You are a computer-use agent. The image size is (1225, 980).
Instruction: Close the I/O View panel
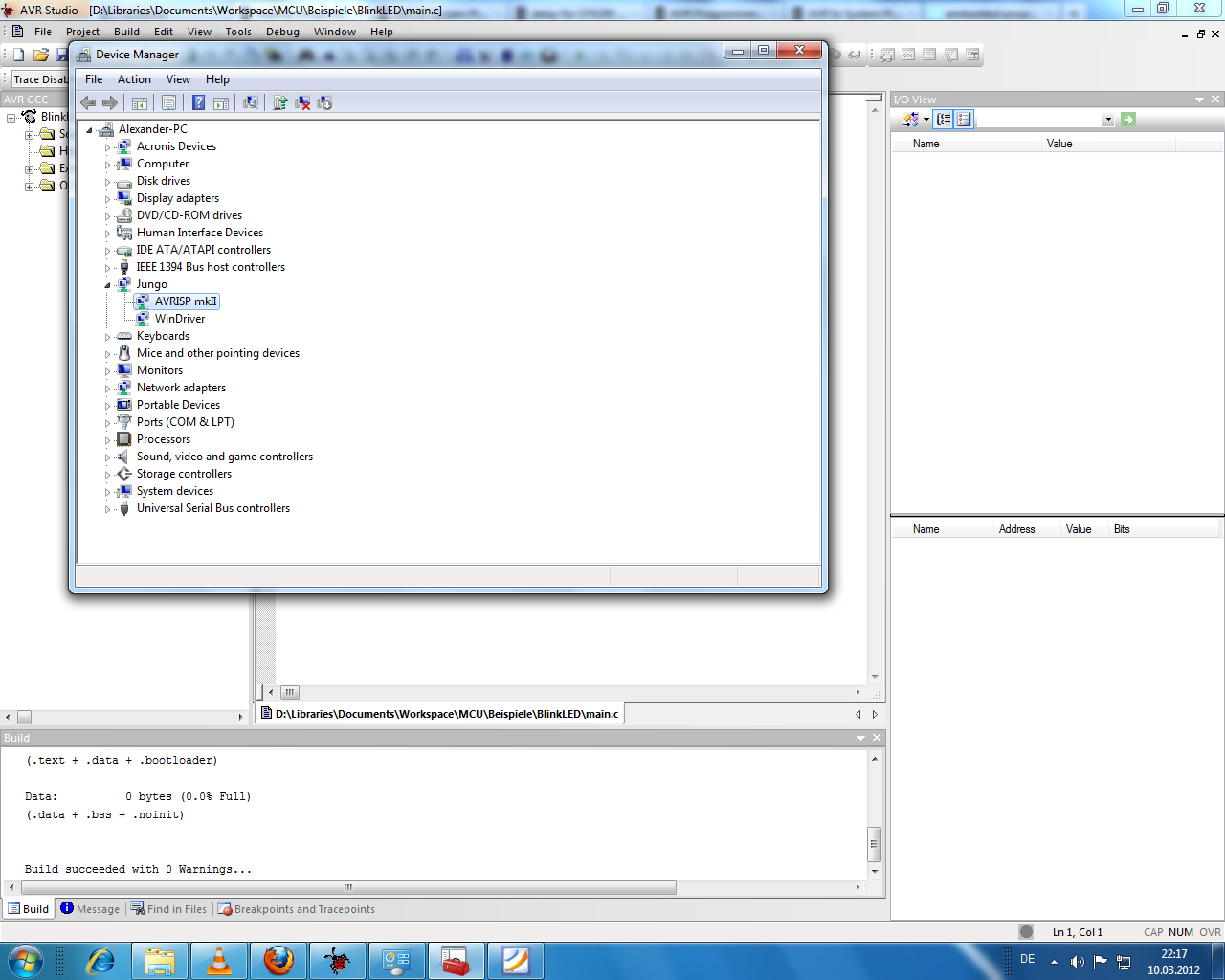point(1215,100)
